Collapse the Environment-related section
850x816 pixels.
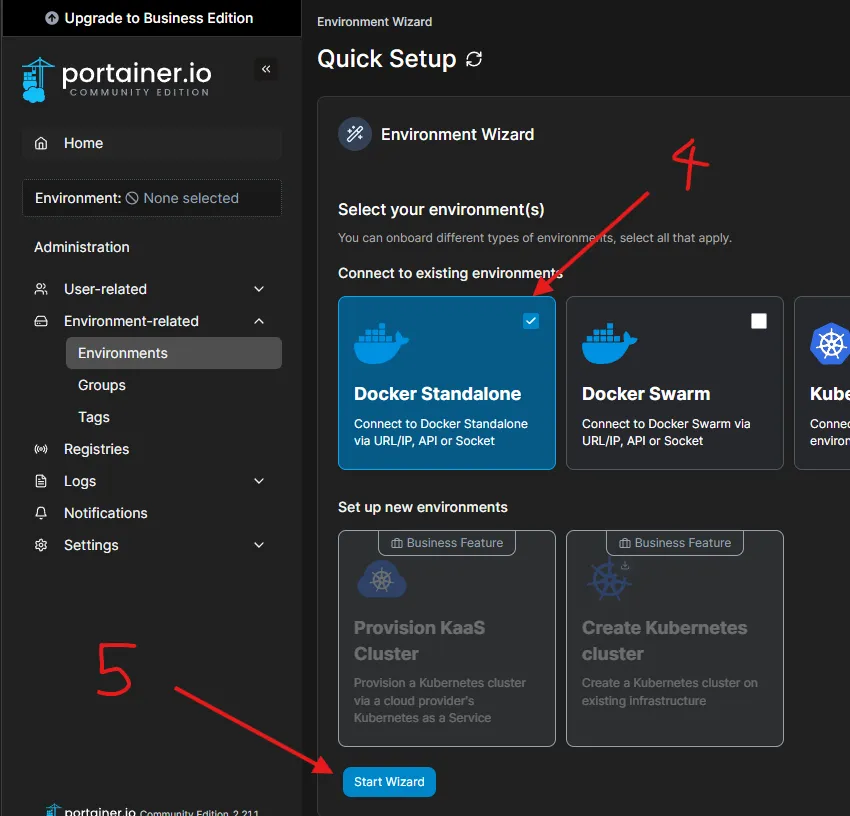pos(259,321)
